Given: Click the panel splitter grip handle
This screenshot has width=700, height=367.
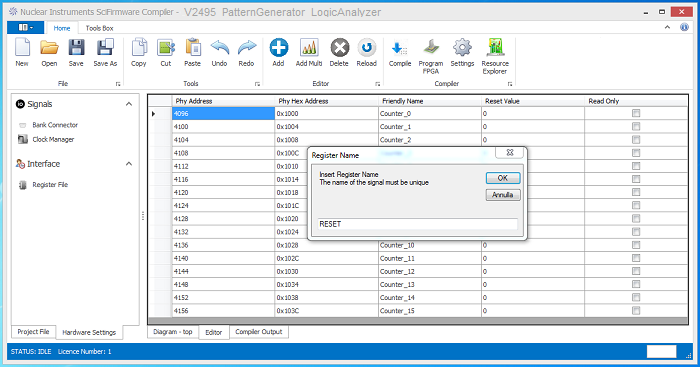Looking at the screenshot, I should click(x=143, y=216).
